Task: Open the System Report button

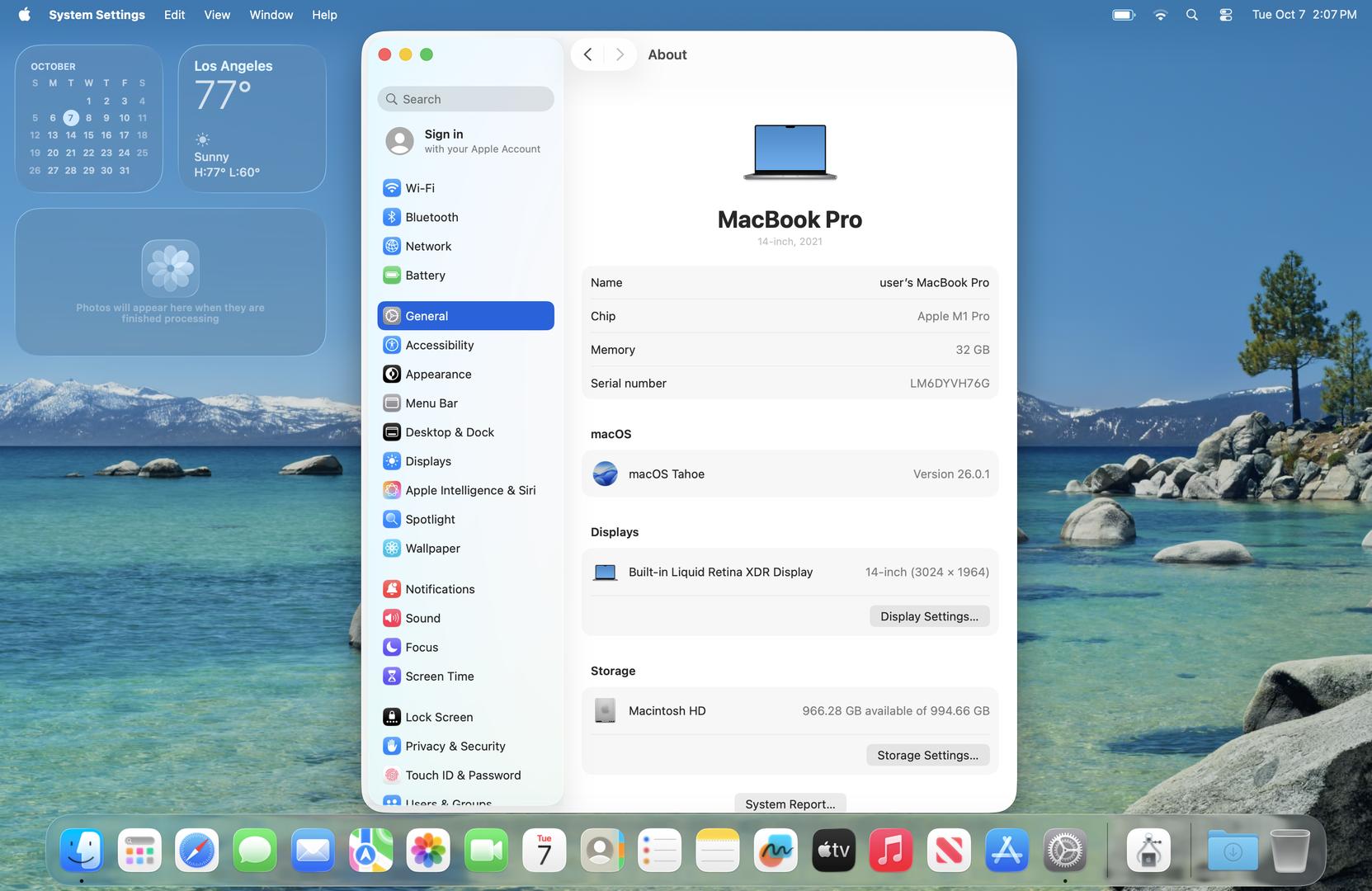Action: coord(790,804)
